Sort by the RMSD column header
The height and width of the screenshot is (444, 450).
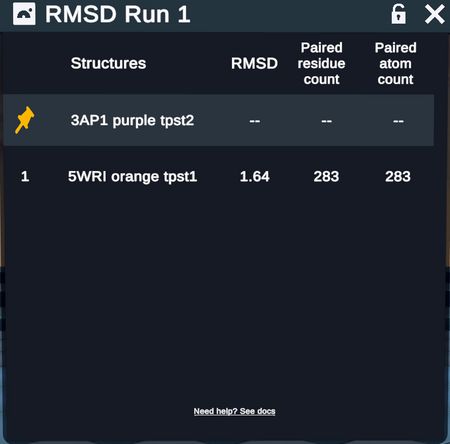[254, 63]
